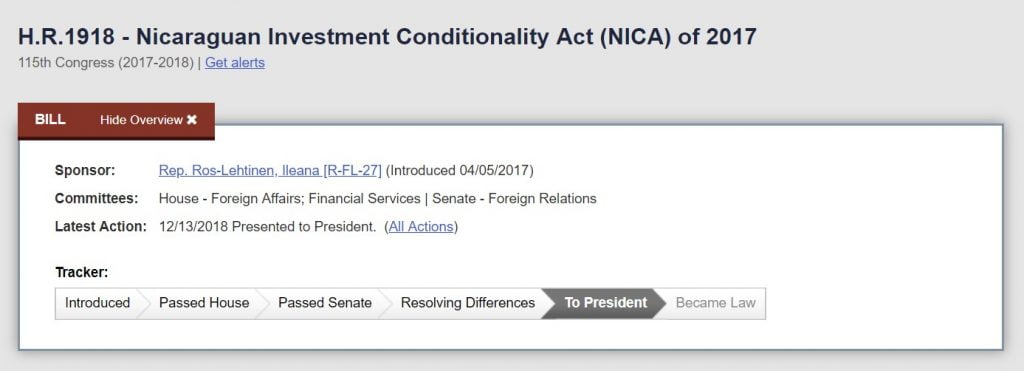Open Rep. Ros-Lehtinen, Ileana sponsor link
The width and height of the screenshot is (1024, 371).
coord(270,170)
